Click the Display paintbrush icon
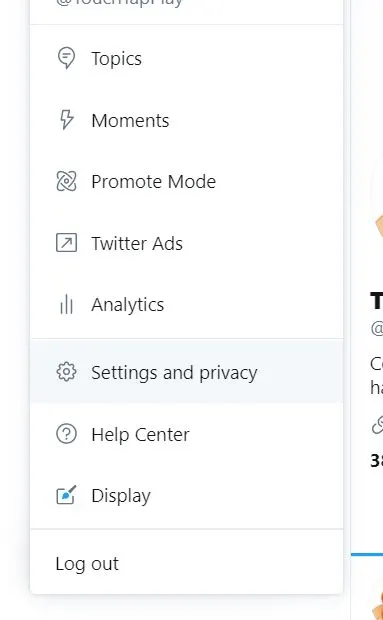This screenshot has width=383, height=620. [x=66, y=495]
